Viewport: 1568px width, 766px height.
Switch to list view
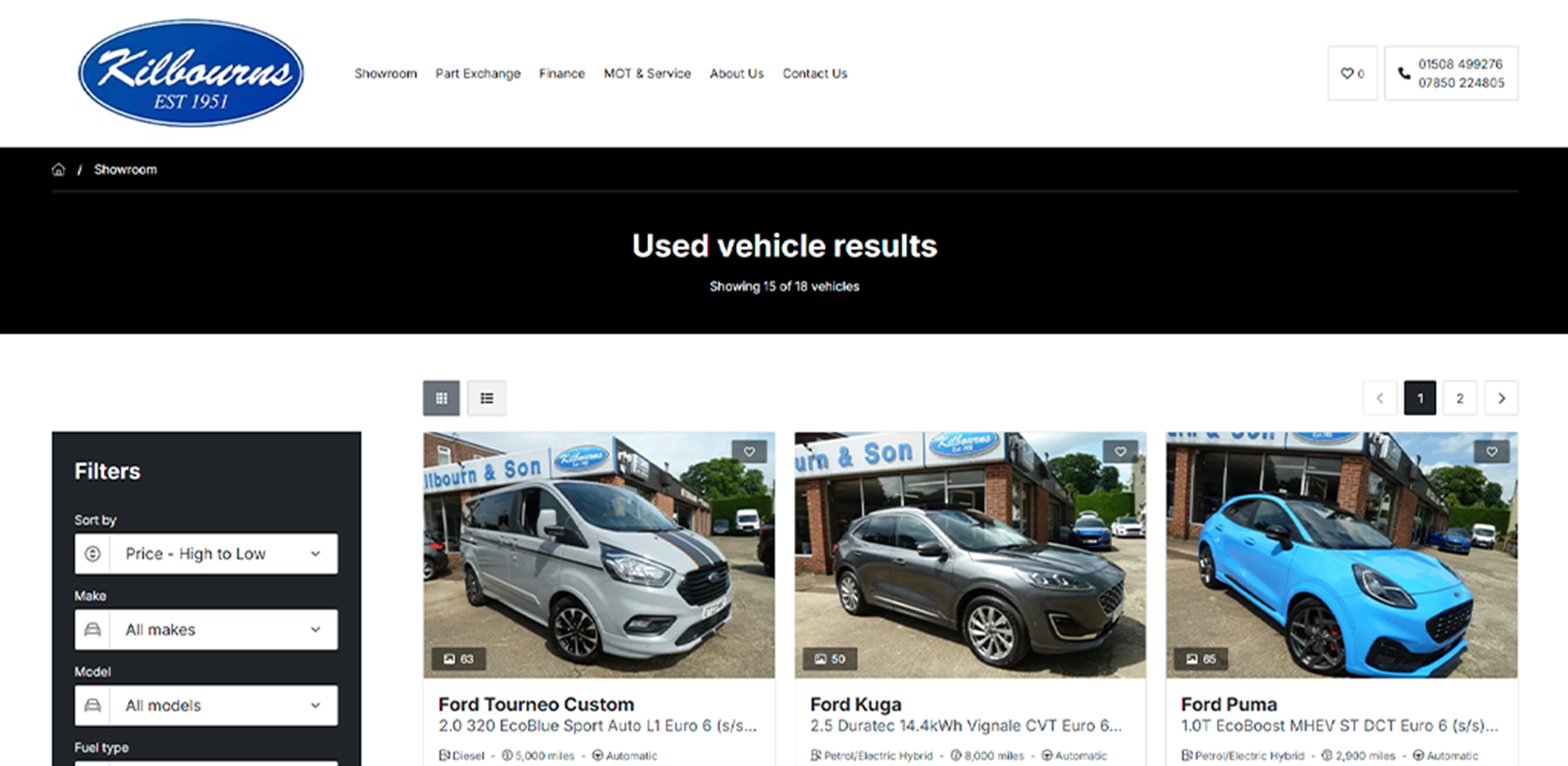coord(487,398)
